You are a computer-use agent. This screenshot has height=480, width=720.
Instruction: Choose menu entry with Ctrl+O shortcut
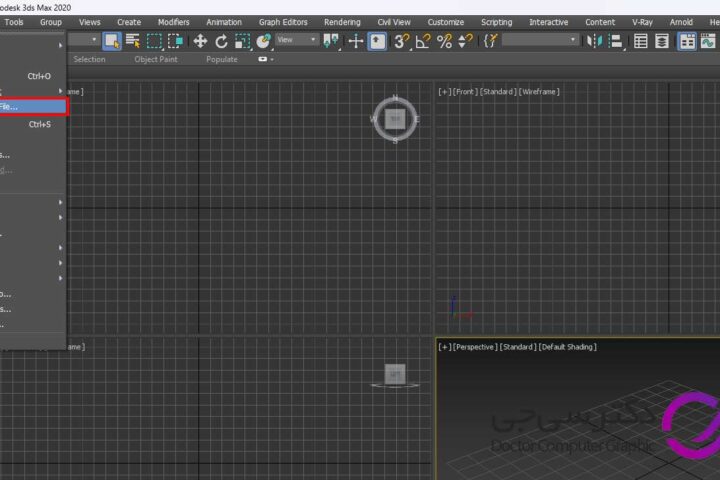pos(33,76)
